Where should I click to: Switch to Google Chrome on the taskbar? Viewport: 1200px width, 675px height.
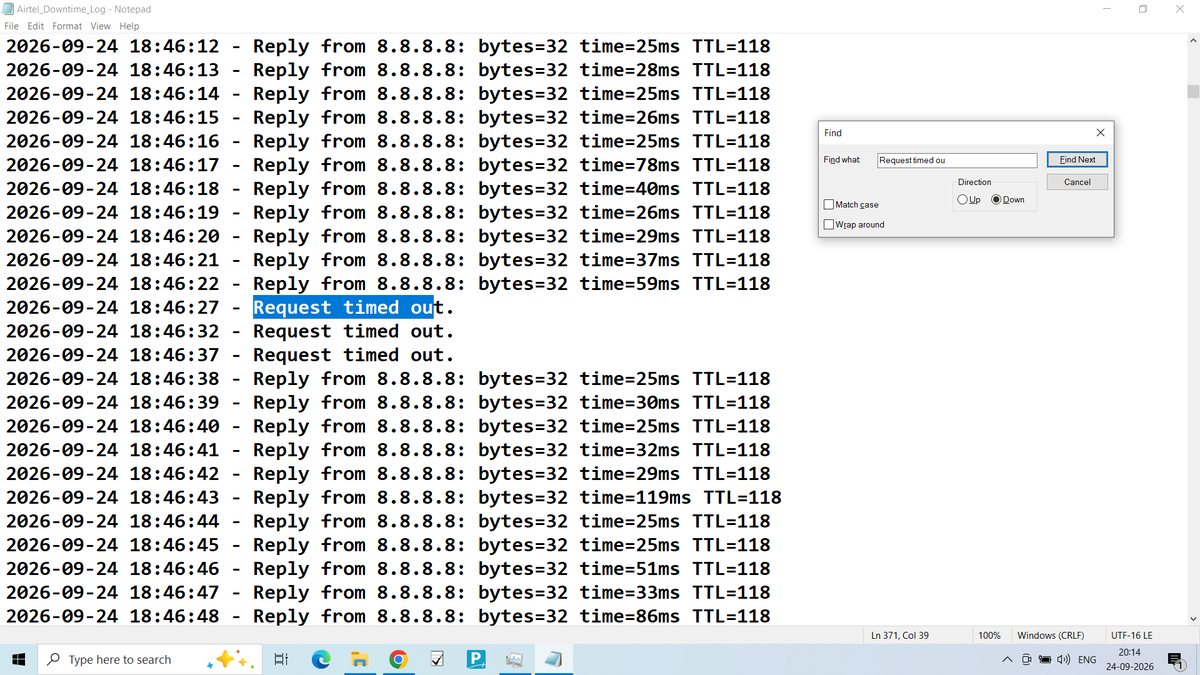[x=398, y=659]
